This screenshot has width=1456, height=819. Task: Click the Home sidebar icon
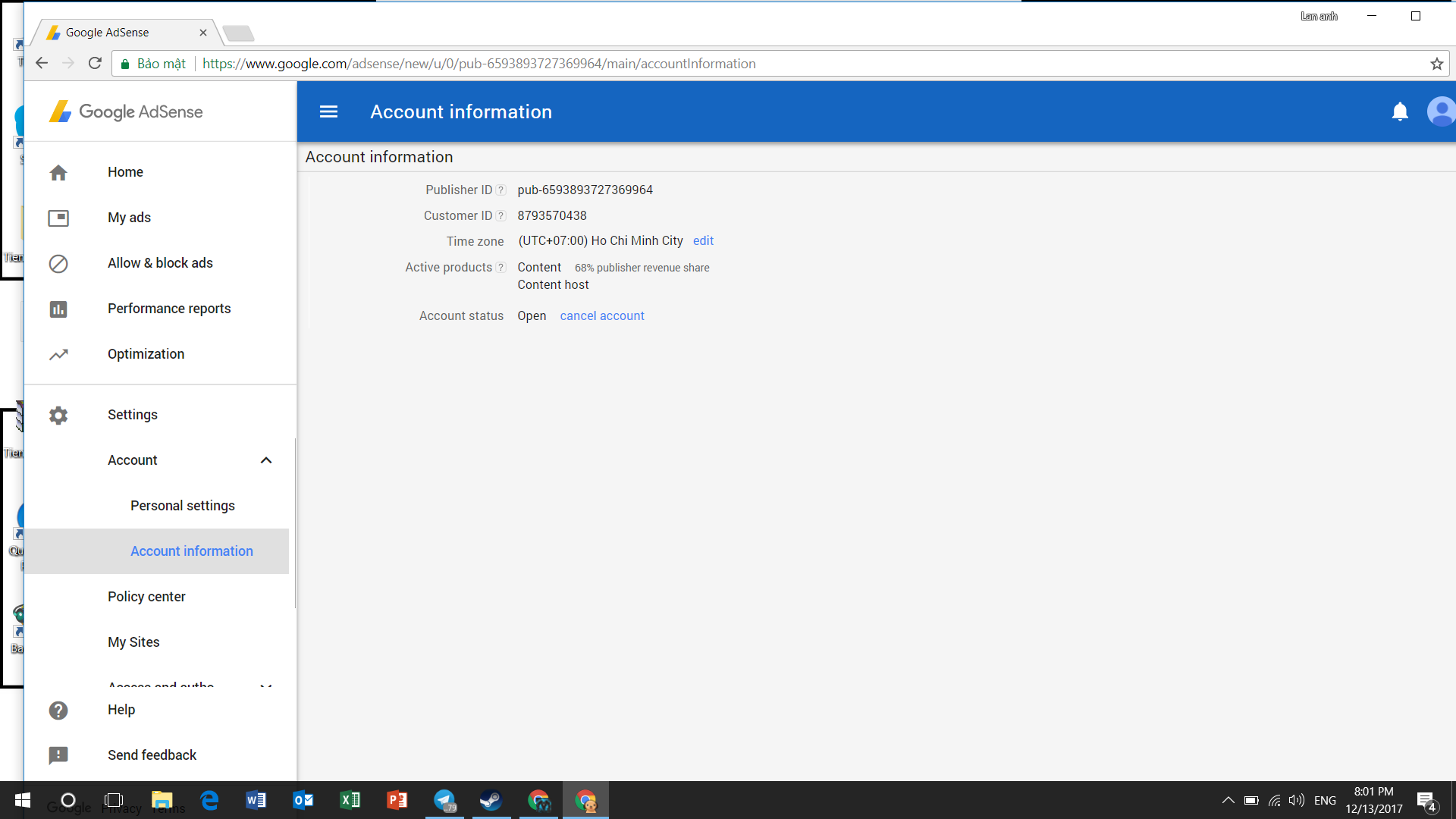point(58,173)
